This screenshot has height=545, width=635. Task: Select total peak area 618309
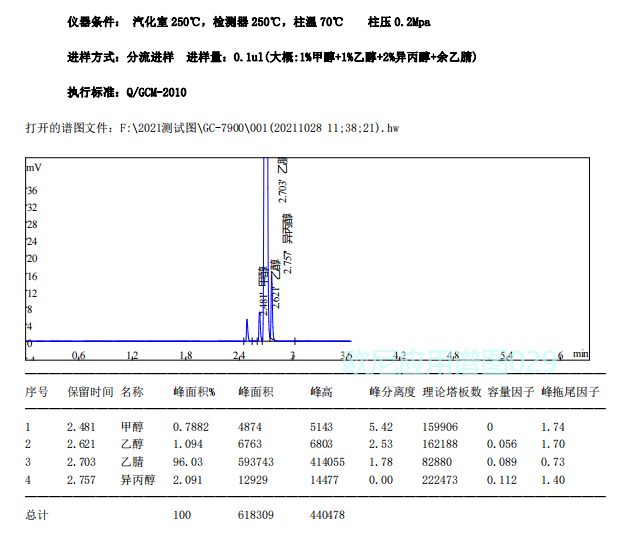click(x=256, y=515)
